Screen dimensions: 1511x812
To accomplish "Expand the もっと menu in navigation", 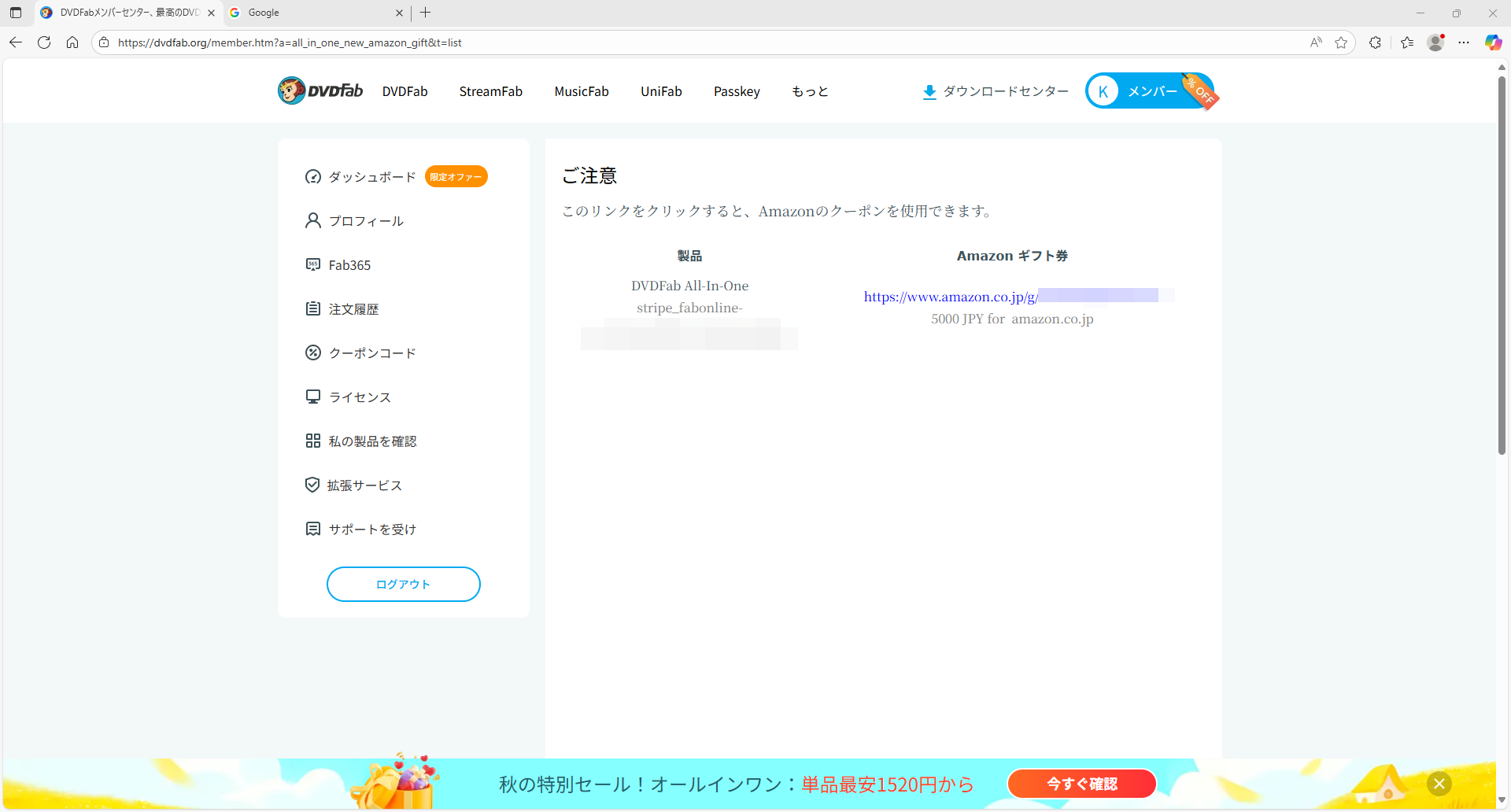I will (x=810, y=91).
